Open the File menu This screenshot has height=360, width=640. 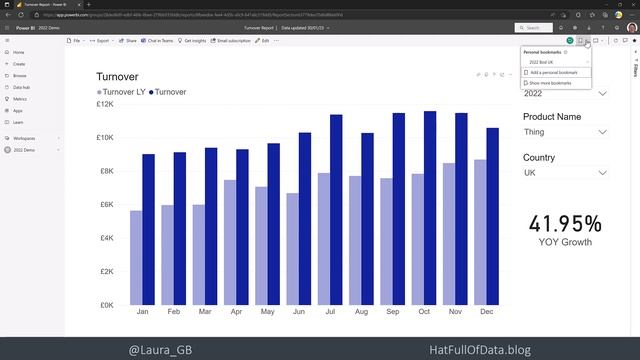(x=76, y=41)
